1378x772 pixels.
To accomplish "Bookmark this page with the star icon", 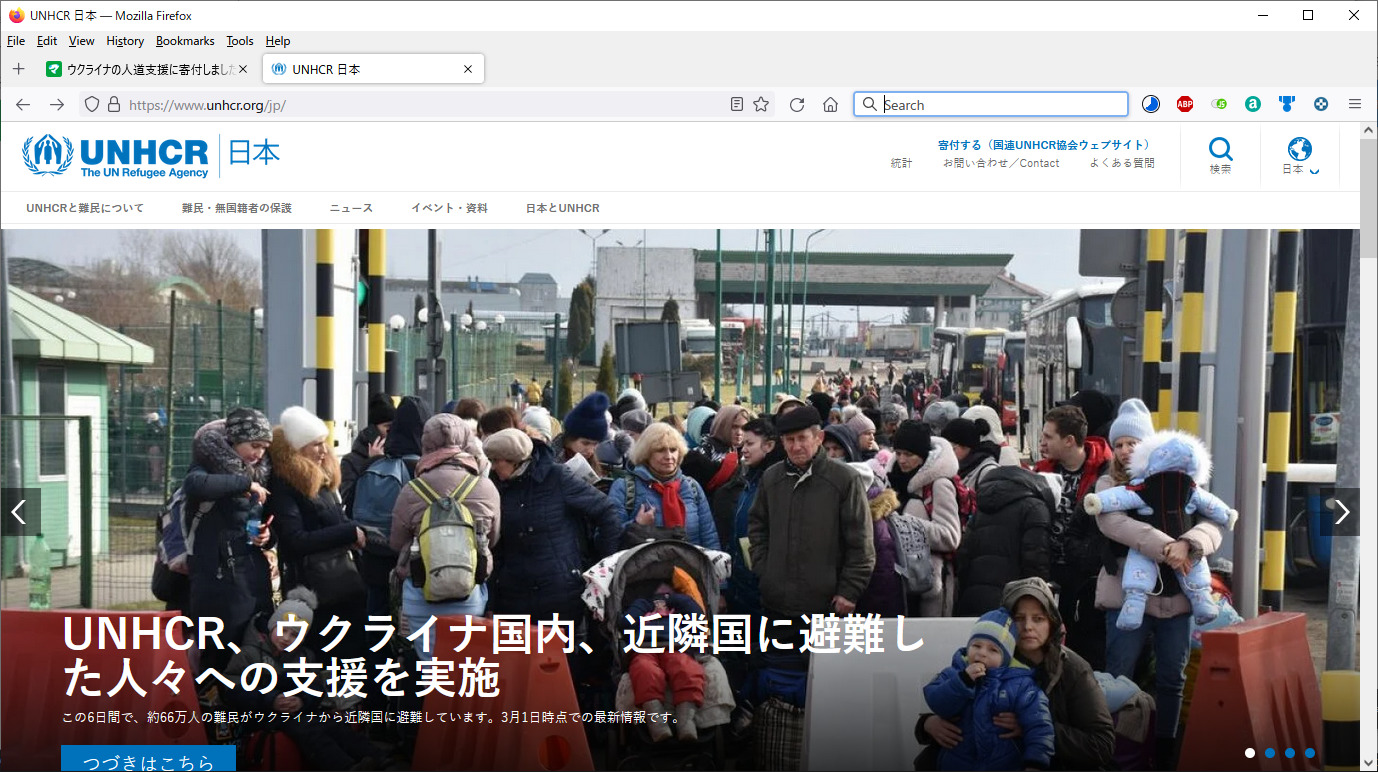I will coord(761,105).
